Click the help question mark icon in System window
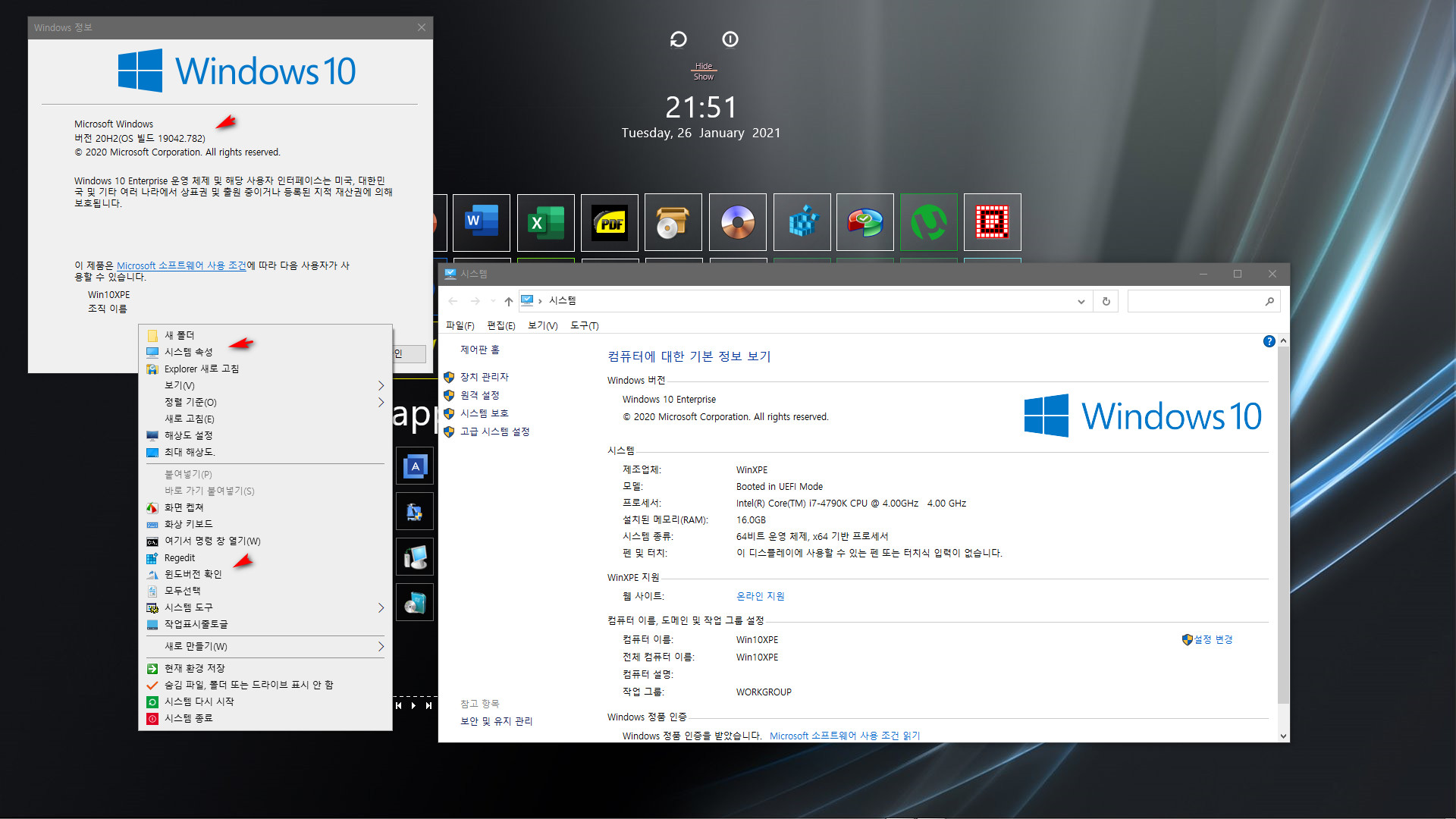The image size is (1456, 819). [1269, 341]
